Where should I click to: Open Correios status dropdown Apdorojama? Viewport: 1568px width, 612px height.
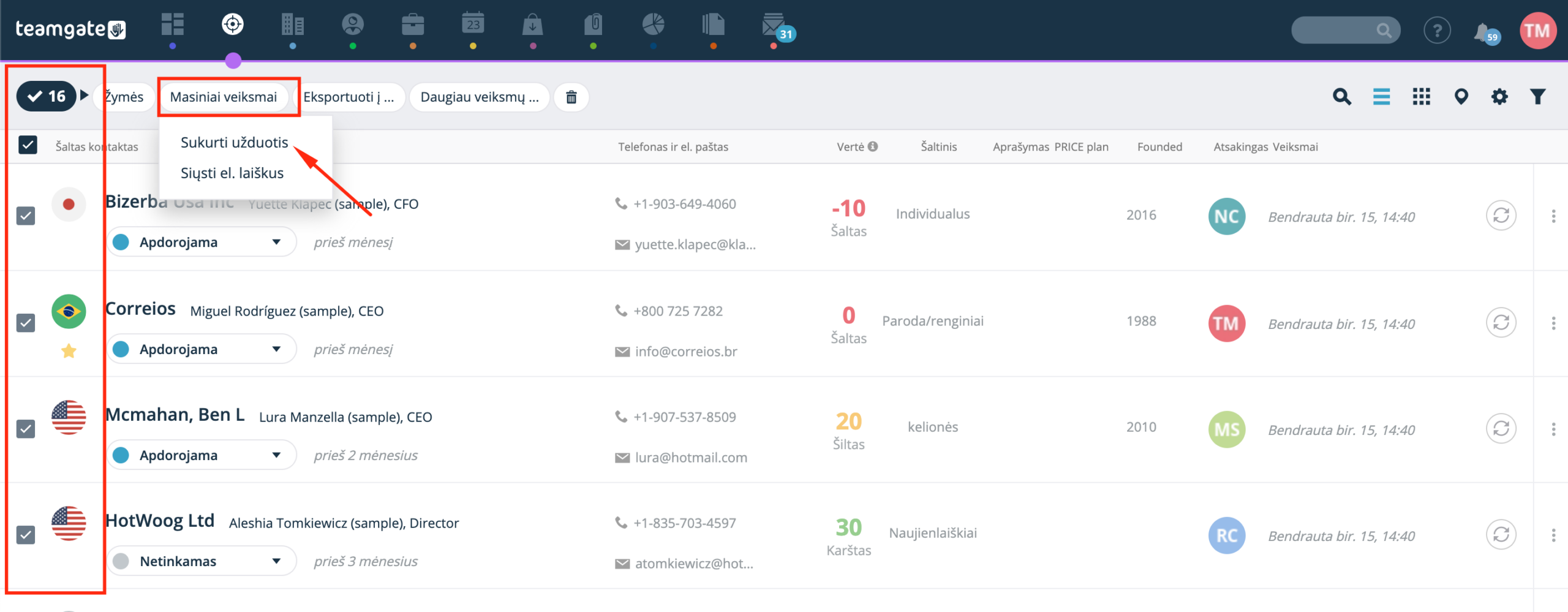pyautogui.click(x=202, y=349)
